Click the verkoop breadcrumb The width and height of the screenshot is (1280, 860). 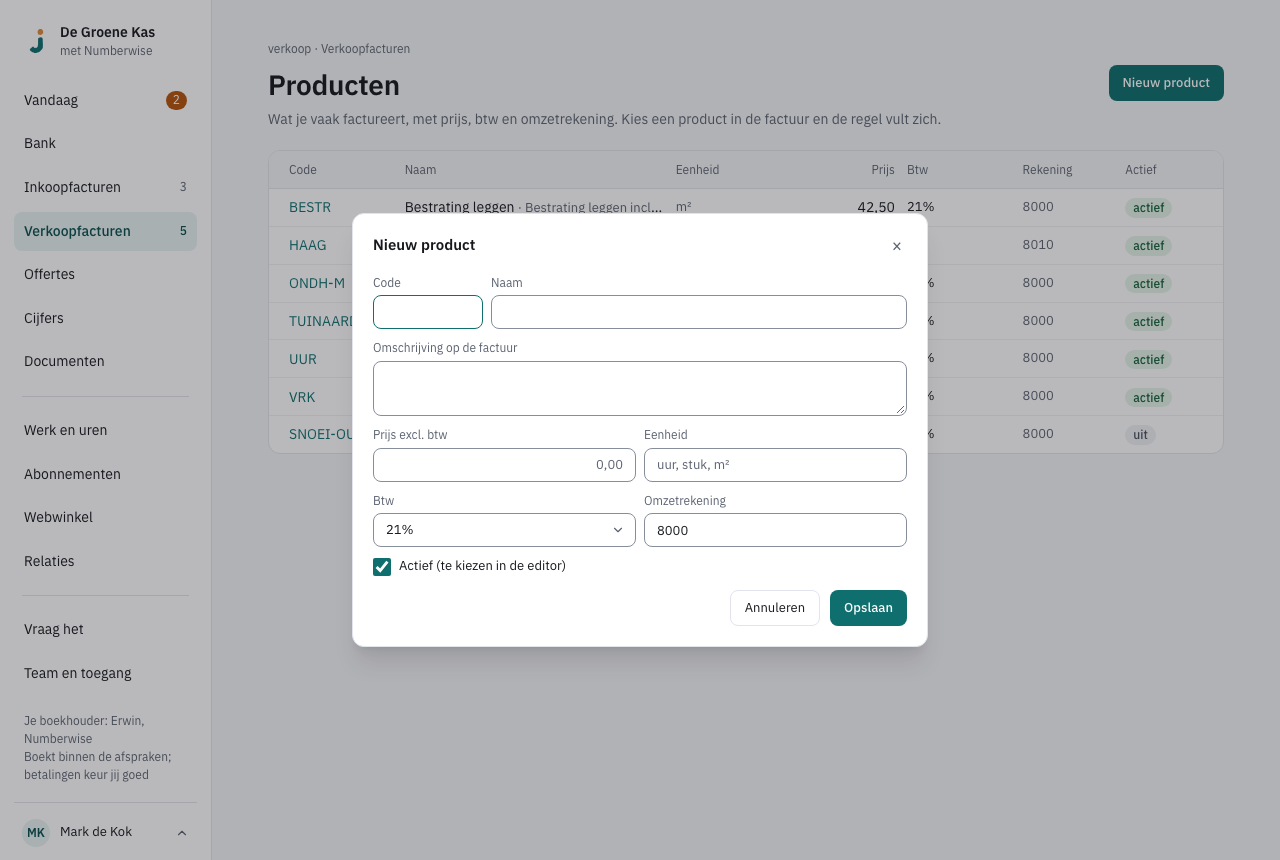289,49
